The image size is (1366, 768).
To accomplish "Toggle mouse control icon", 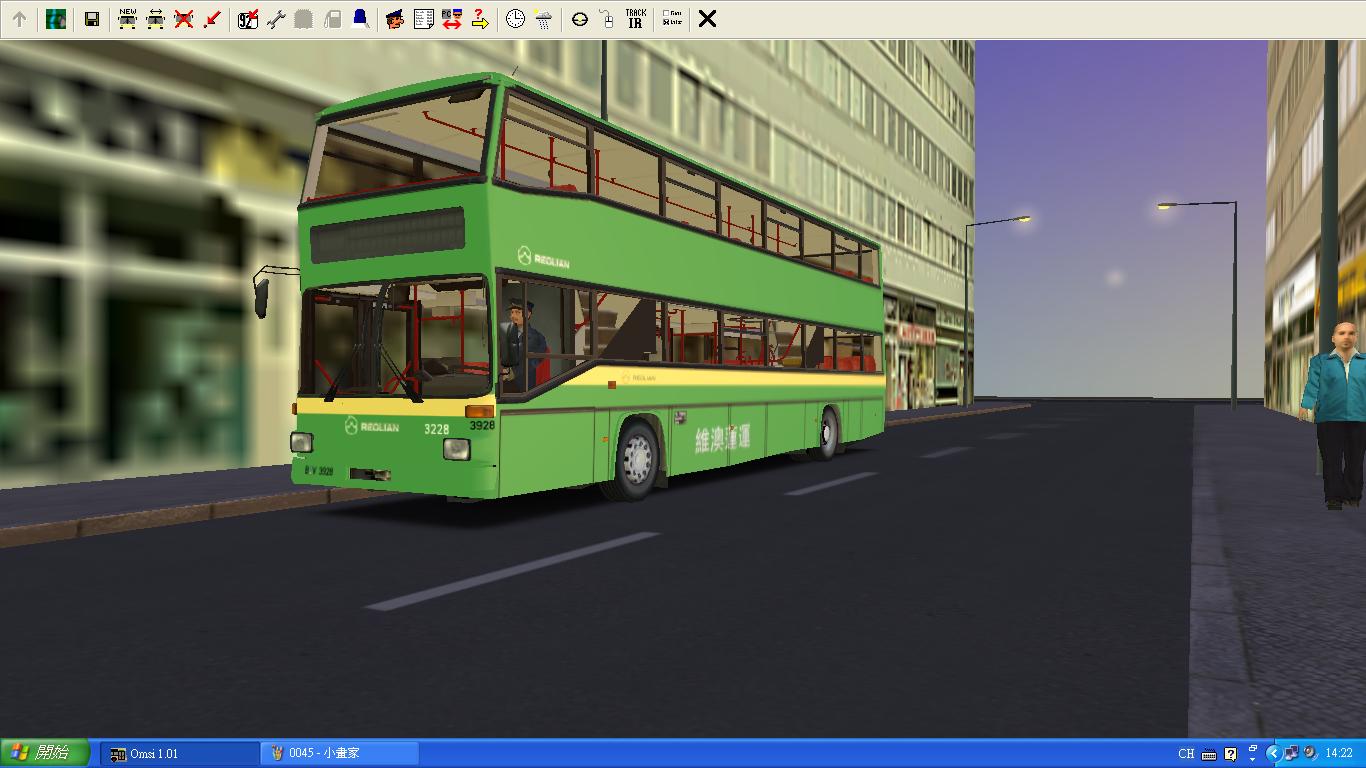I will tap(607, 19).
